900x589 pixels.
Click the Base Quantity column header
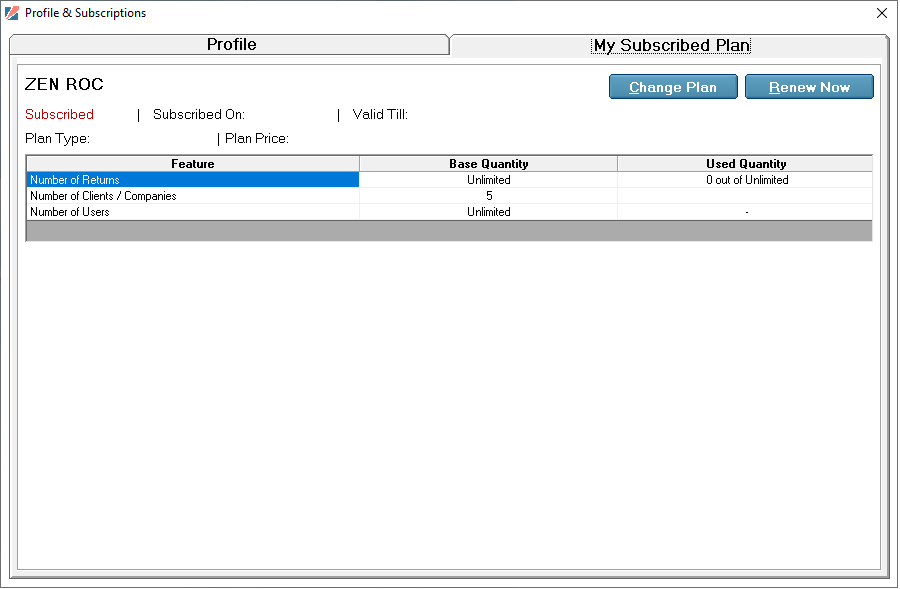[x=488, y=164]
